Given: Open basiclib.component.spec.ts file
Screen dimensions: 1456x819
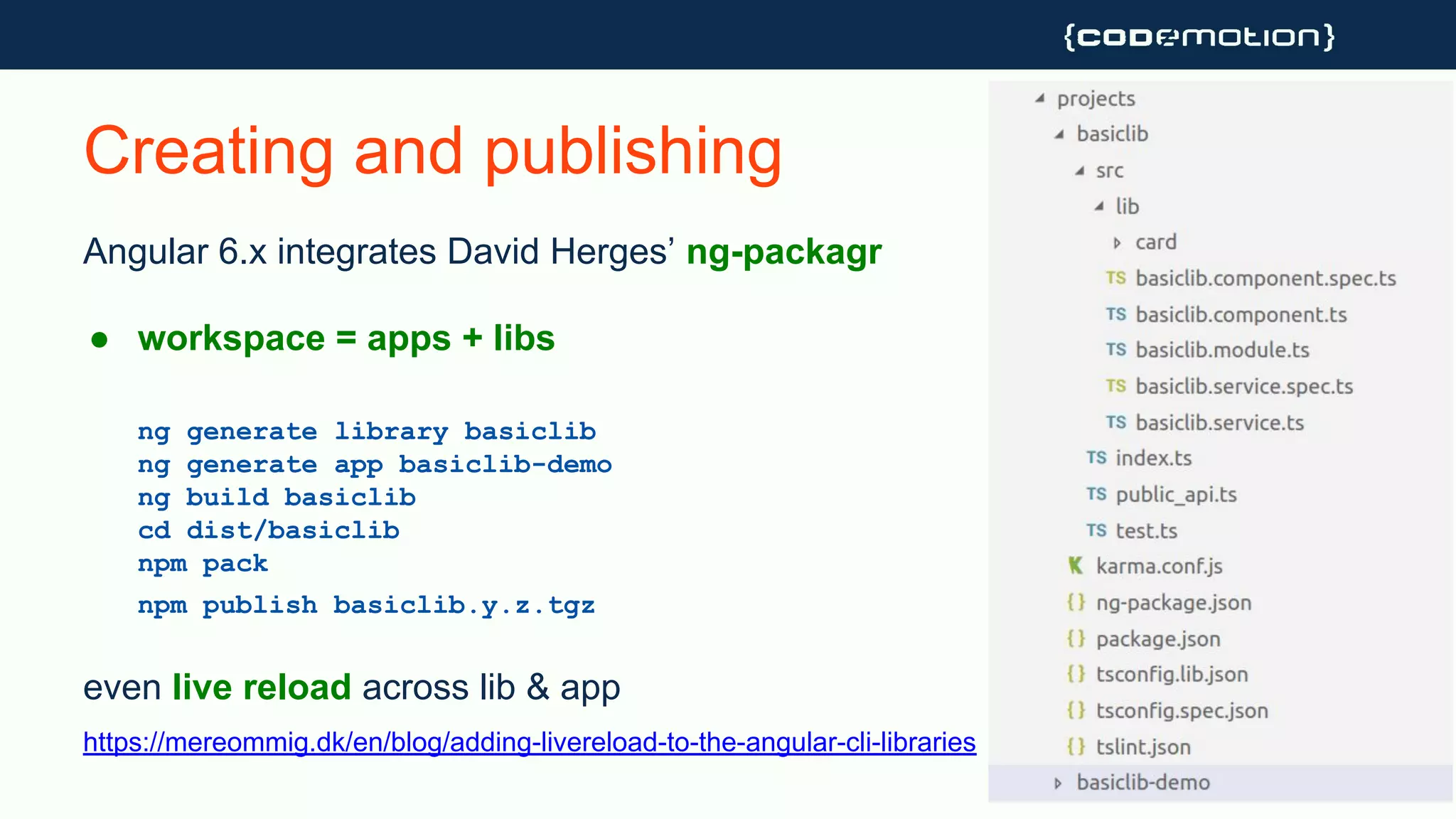Looking at the screenshot, I should pyautogui.click(x=1266, y=278).
